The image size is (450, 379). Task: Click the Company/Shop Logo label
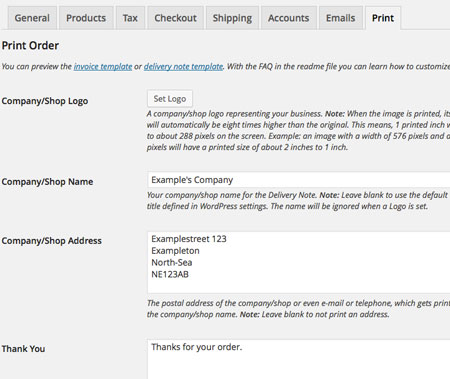[x=45, y=101]
